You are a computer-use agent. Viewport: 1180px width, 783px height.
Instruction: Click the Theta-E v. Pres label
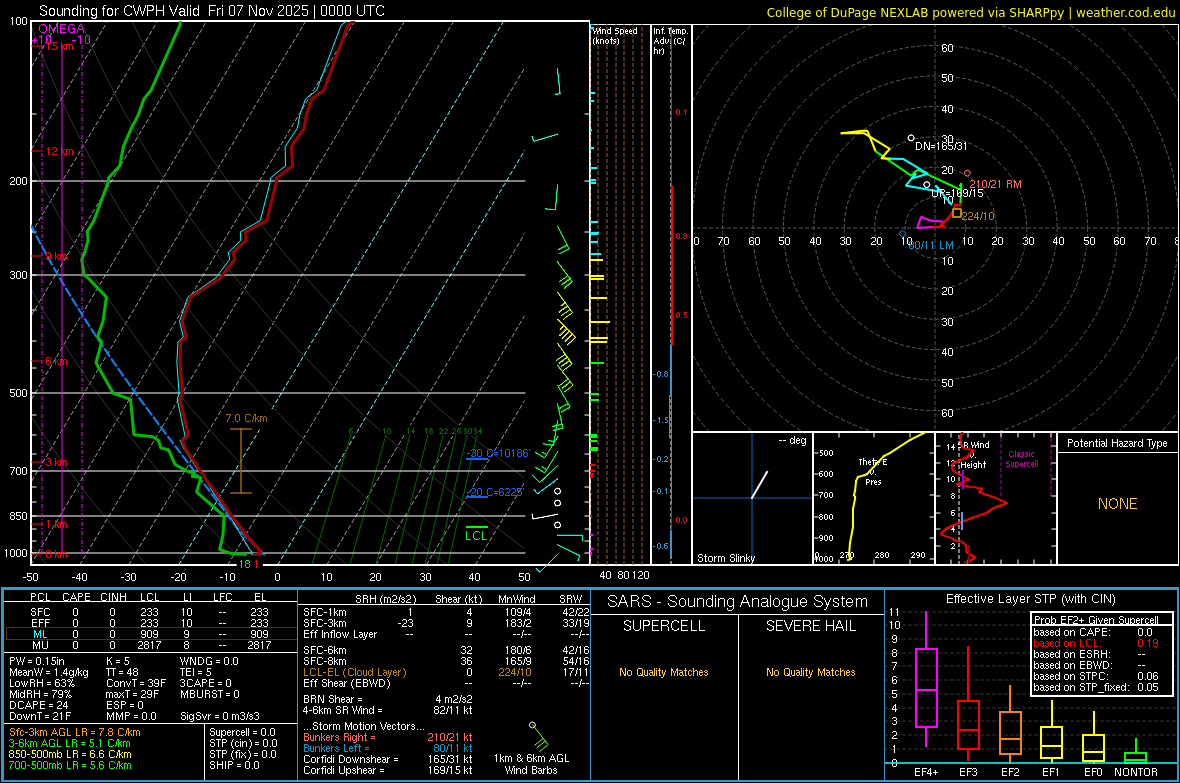coord(873,472)
